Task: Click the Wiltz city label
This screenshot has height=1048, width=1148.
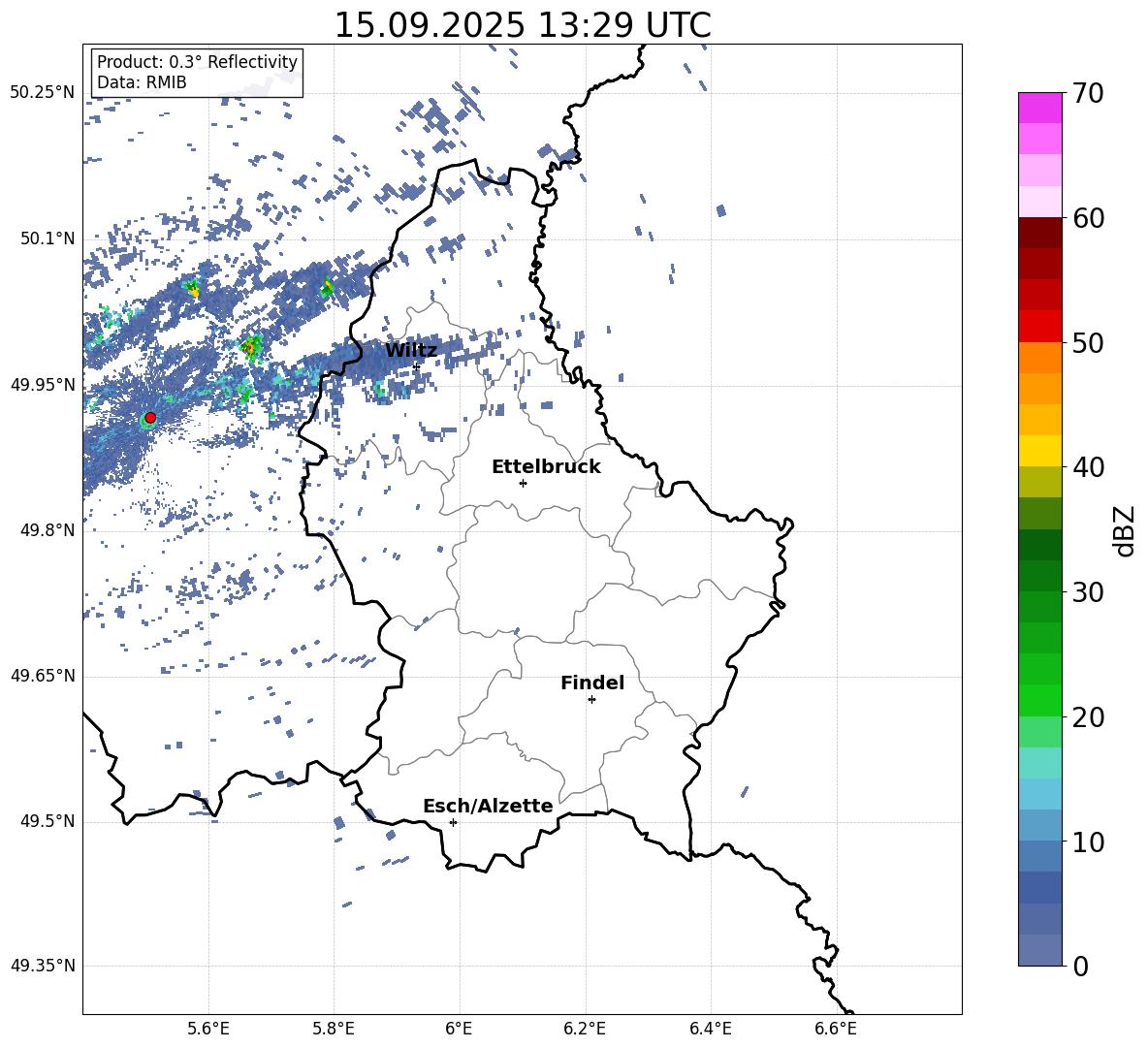Action: click(411, 351)
